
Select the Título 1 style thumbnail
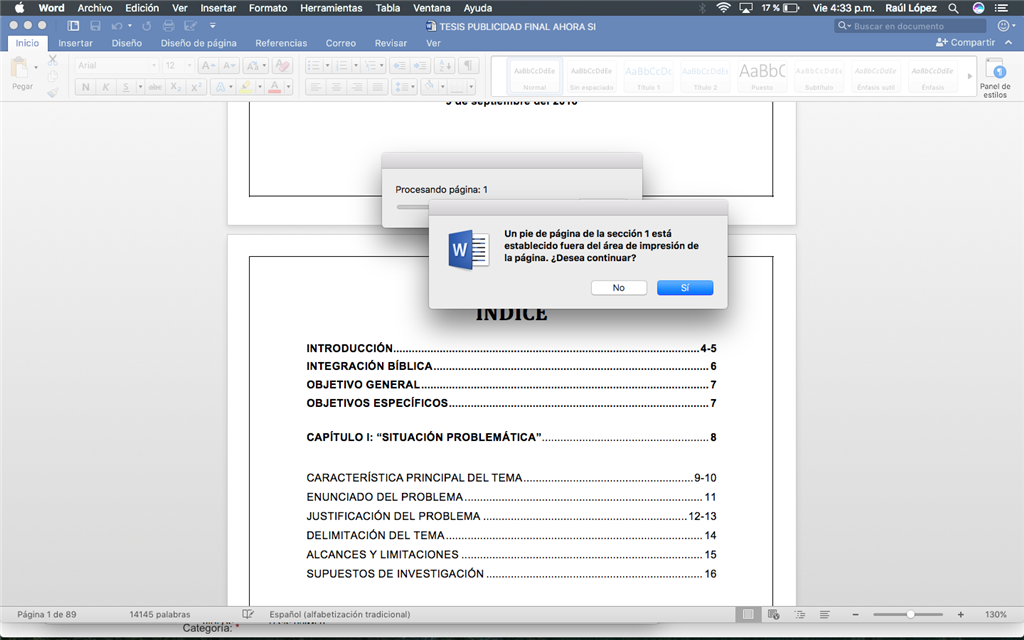pyautogui.click(x=648, y=77)
